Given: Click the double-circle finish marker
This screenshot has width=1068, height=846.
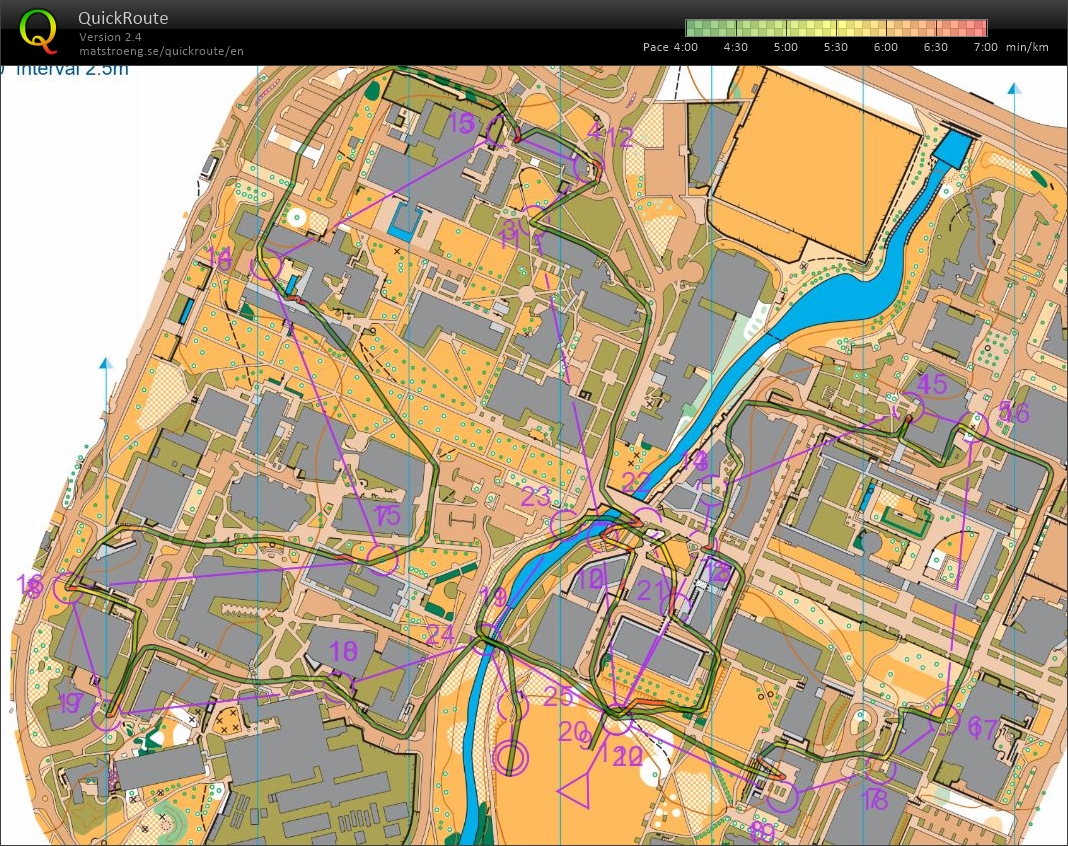Looking at the screenshot, I should tap(512, 757).
